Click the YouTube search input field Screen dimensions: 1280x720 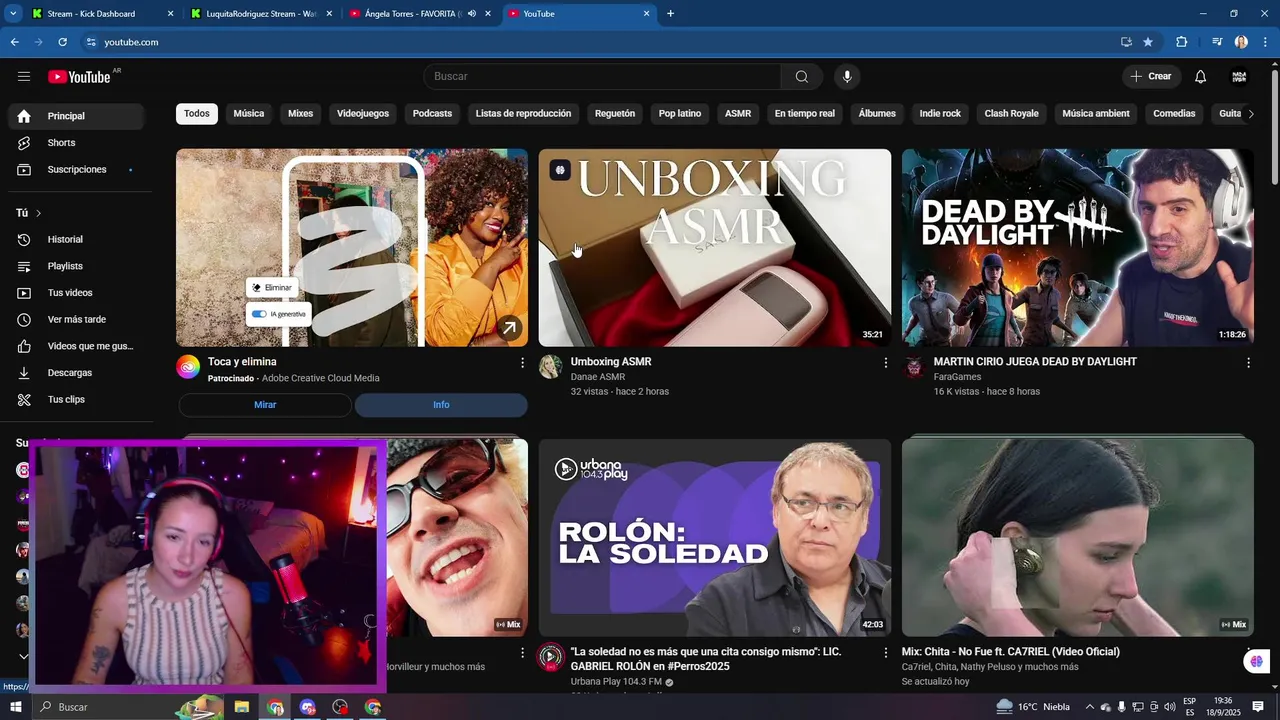603,77
